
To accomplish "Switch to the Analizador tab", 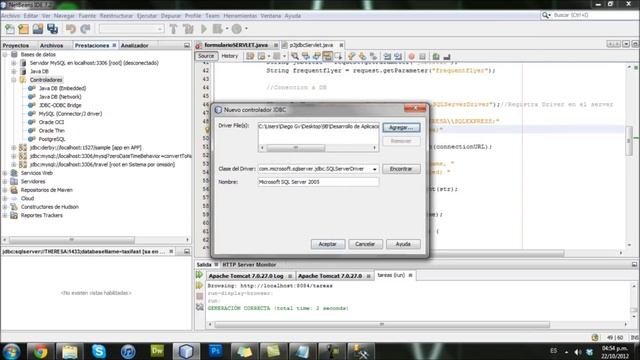I will tap(134, 45).
